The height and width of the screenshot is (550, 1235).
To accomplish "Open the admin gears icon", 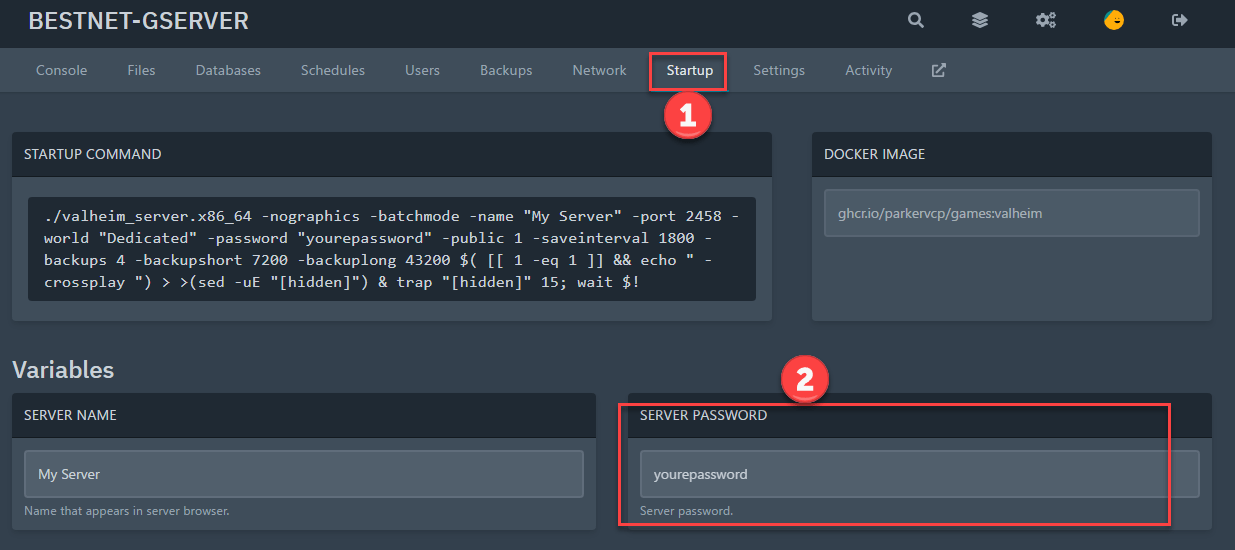I will coord(1046,20).
